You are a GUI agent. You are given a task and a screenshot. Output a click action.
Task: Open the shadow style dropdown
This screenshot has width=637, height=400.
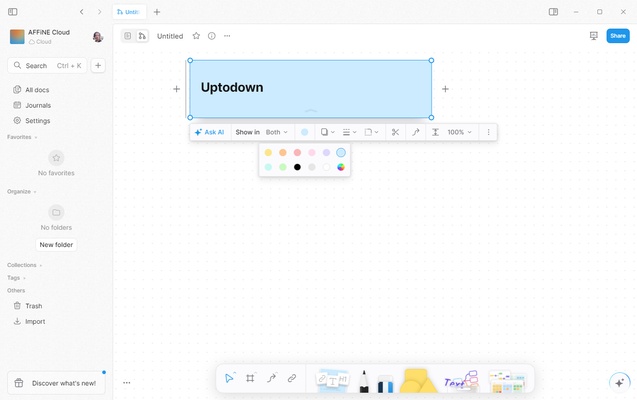pyautogui.click(x=327, y=132)
